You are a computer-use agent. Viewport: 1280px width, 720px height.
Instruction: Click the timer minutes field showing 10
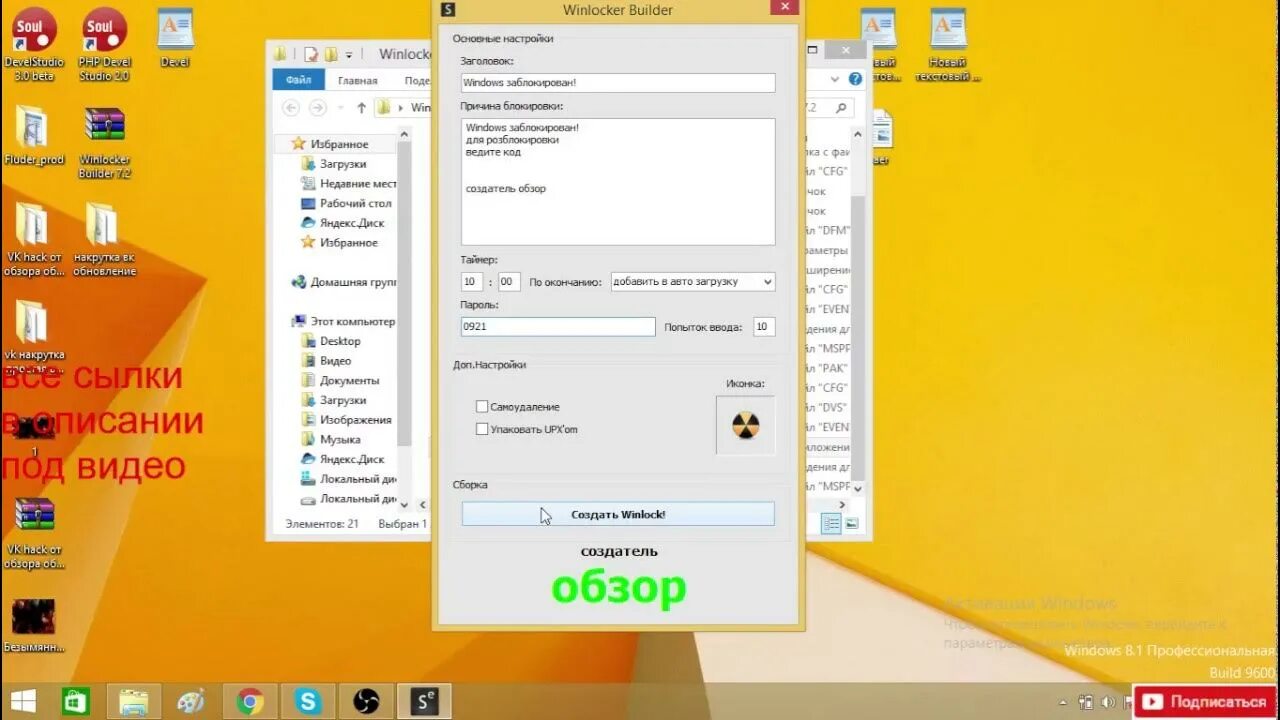[x=472, y=282]
